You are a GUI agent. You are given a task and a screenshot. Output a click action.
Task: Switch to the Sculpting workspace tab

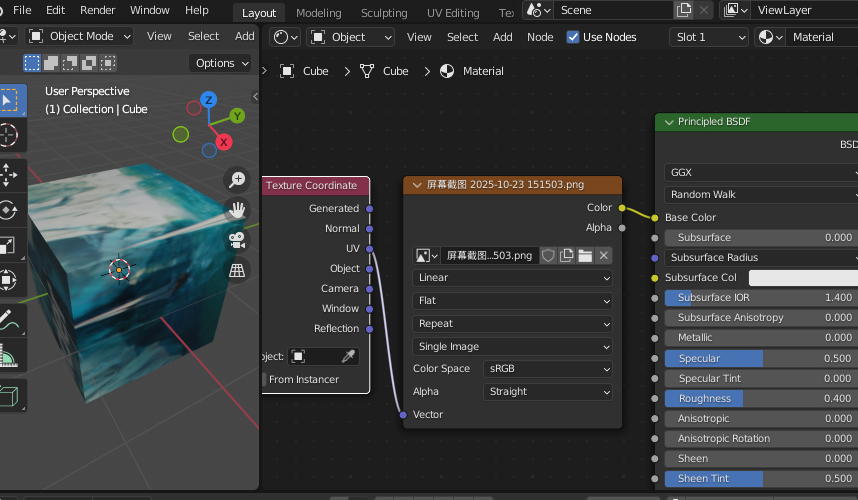point(384,13)
